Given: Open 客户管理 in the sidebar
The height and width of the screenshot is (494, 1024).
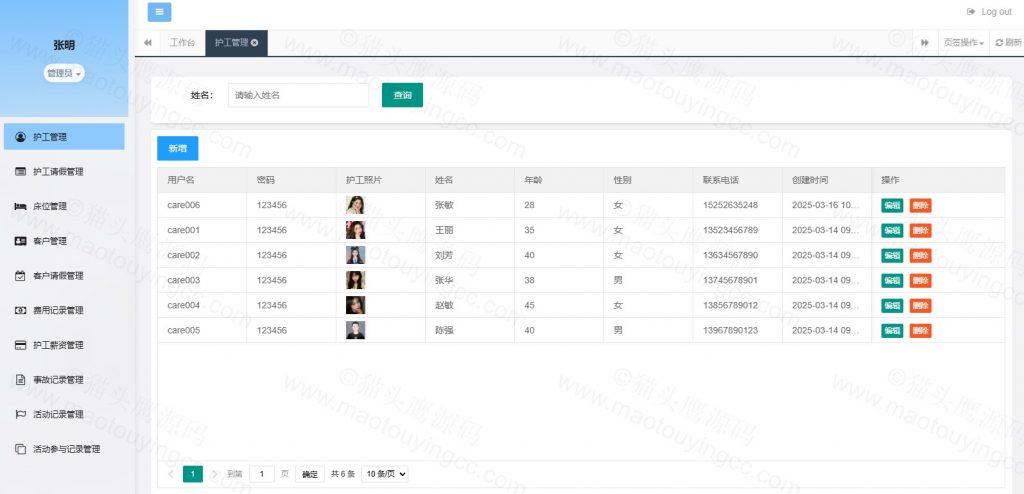Looking at the screenshot, I should pyautogui.click(x=64, y=241).
